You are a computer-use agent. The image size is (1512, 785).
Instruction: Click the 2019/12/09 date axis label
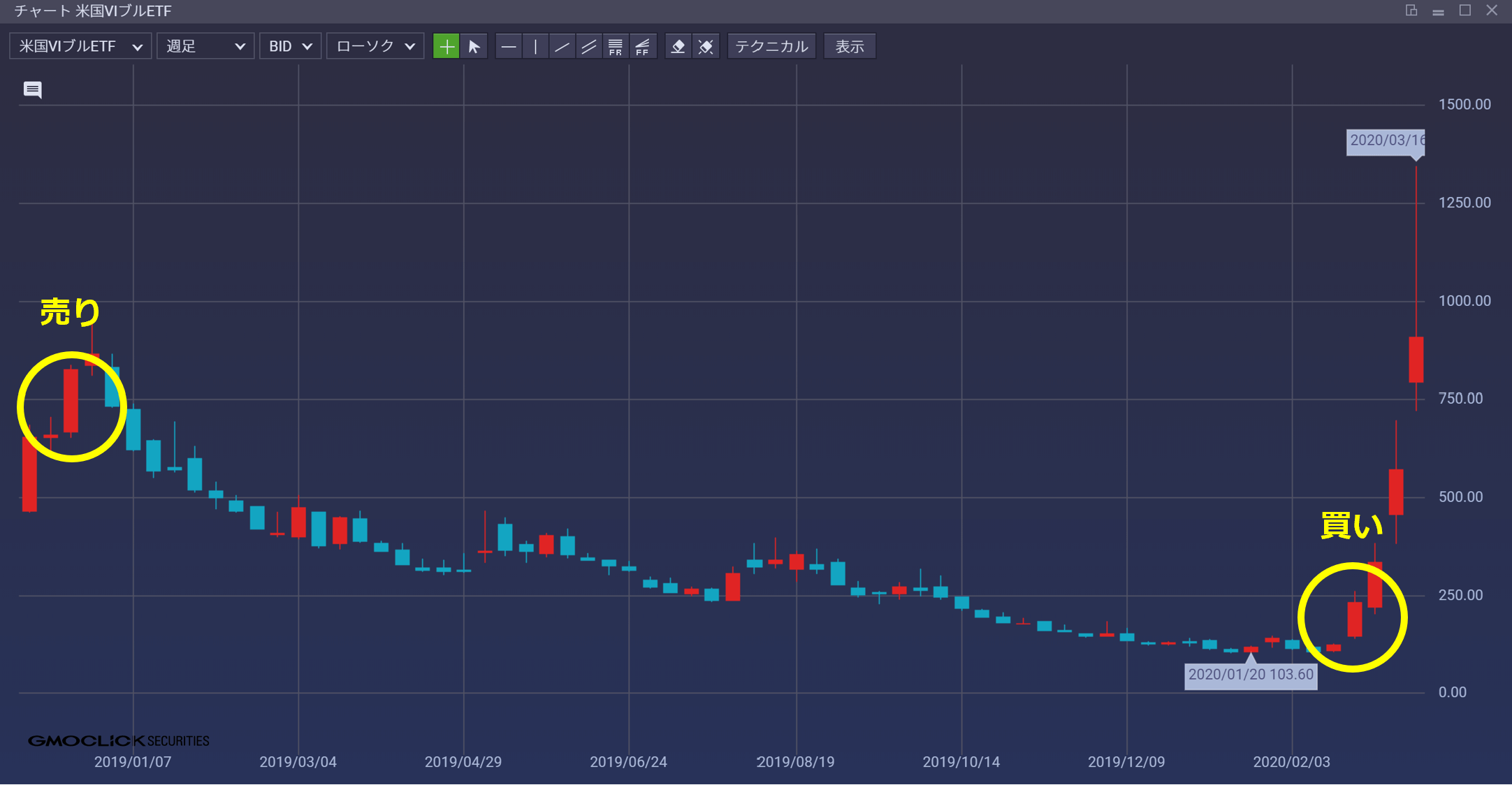click(x=1126, y=762)
